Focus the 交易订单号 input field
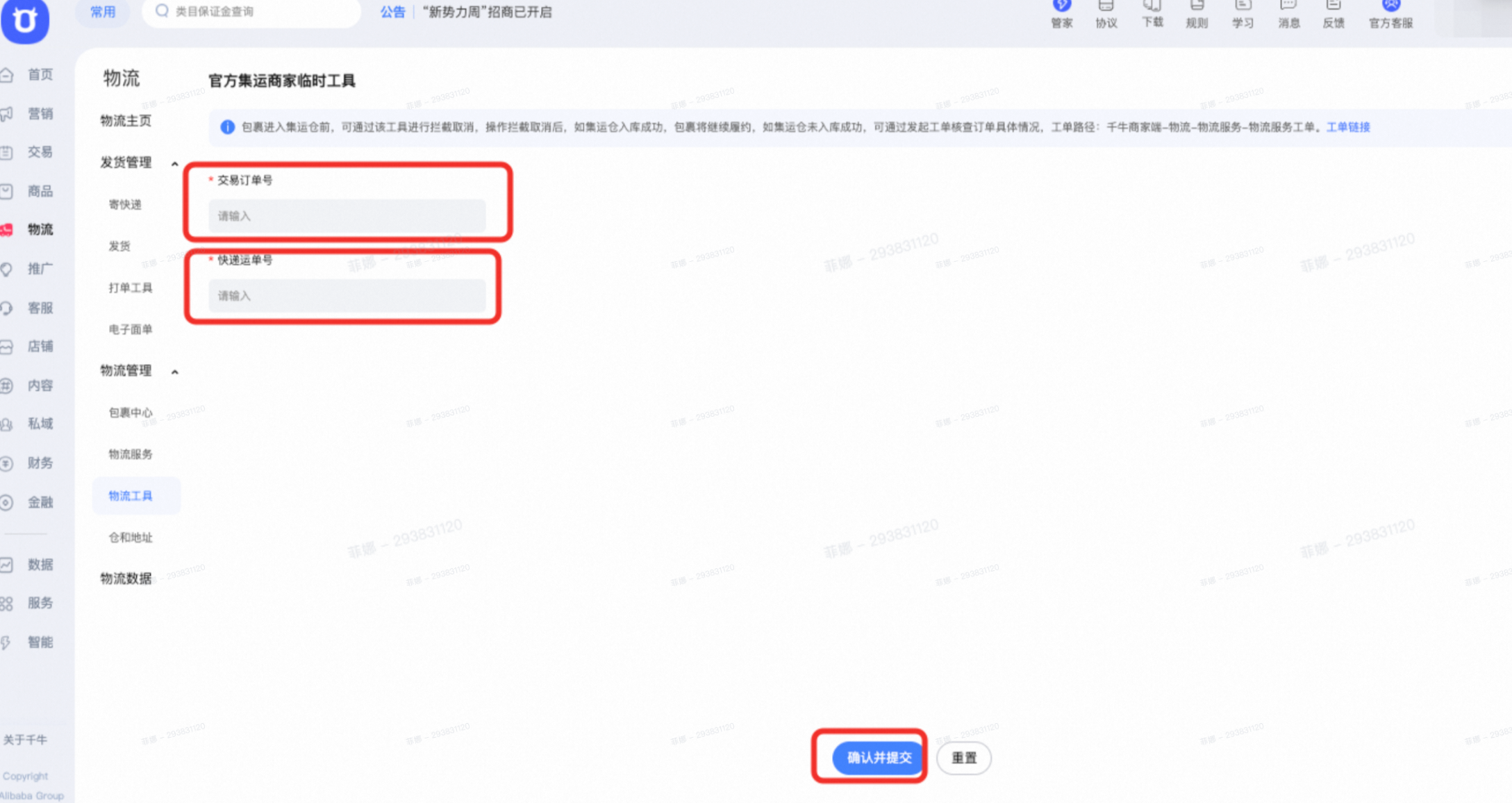Viewport: 1512px width, 803px height. [x=347, y=216]
